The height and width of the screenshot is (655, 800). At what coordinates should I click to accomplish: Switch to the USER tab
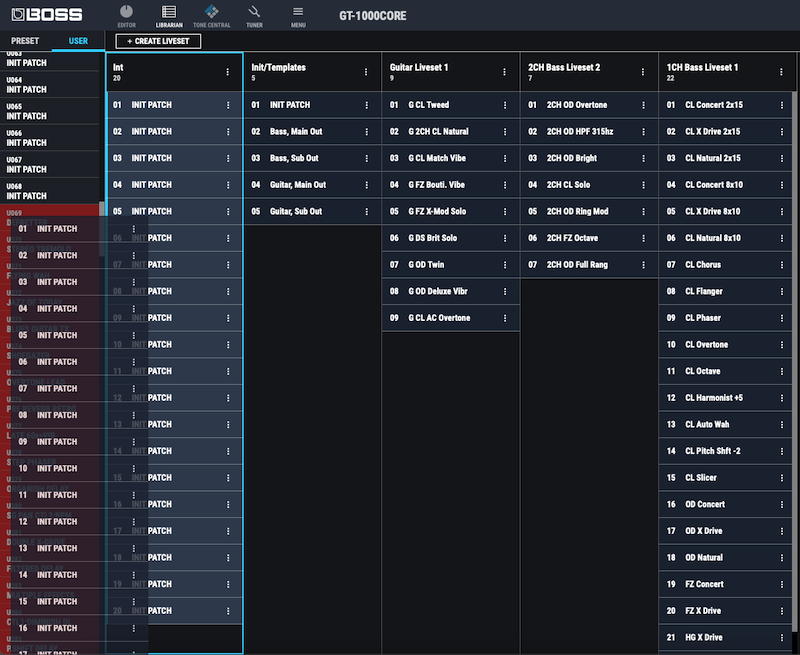(78, 41)
